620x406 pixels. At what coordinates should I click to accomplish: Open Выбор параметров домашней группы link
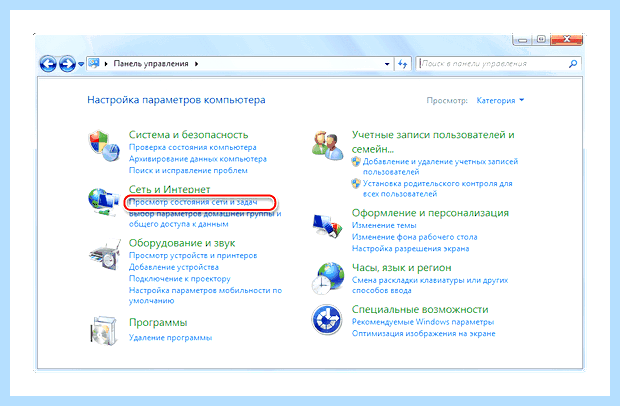point(205,219)
